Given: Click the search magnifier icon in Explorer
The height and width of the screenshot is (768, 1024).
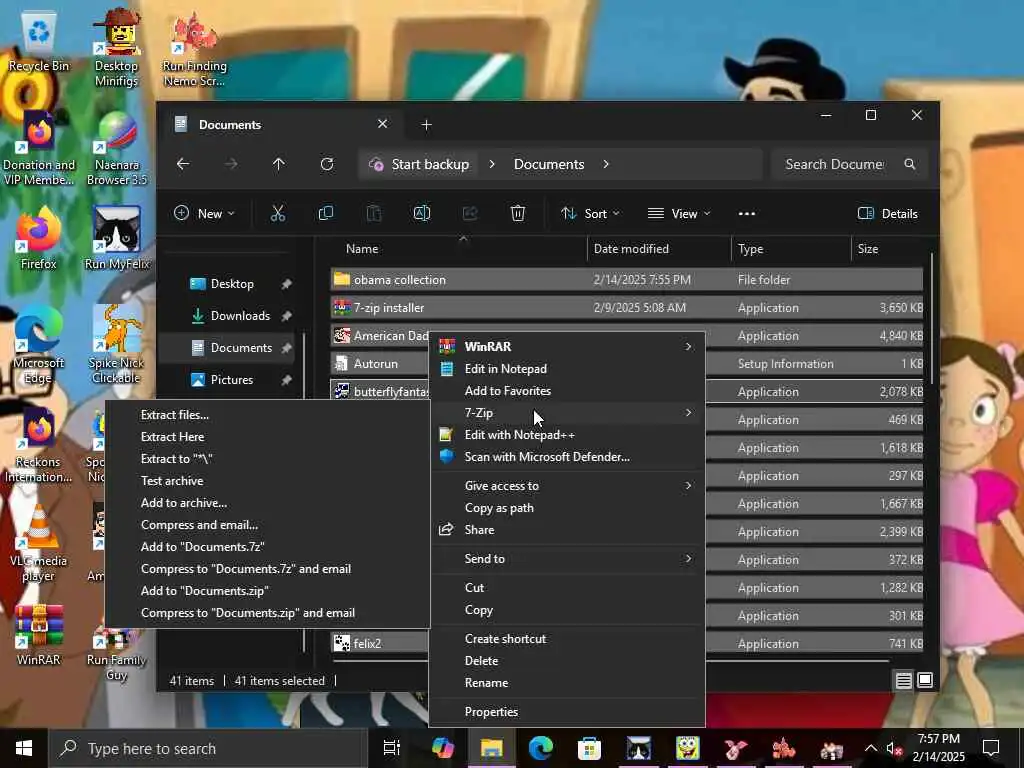Looking at the screenshot, I should tap(910, 164).
